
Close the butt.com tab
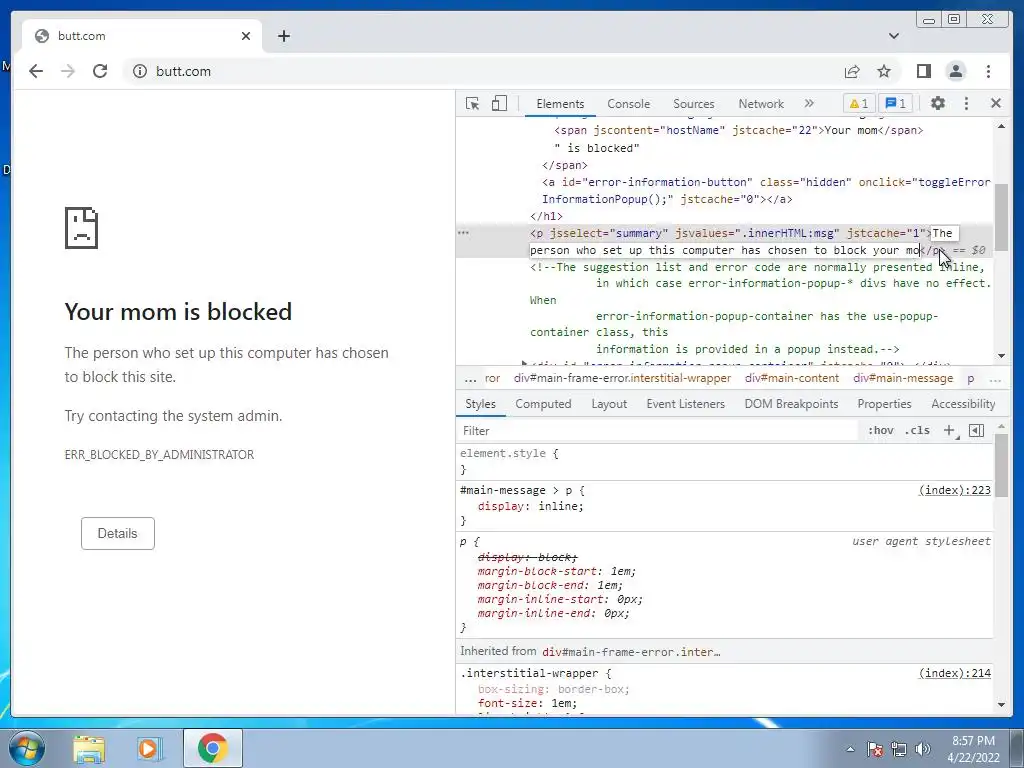[x=246, y=36]
